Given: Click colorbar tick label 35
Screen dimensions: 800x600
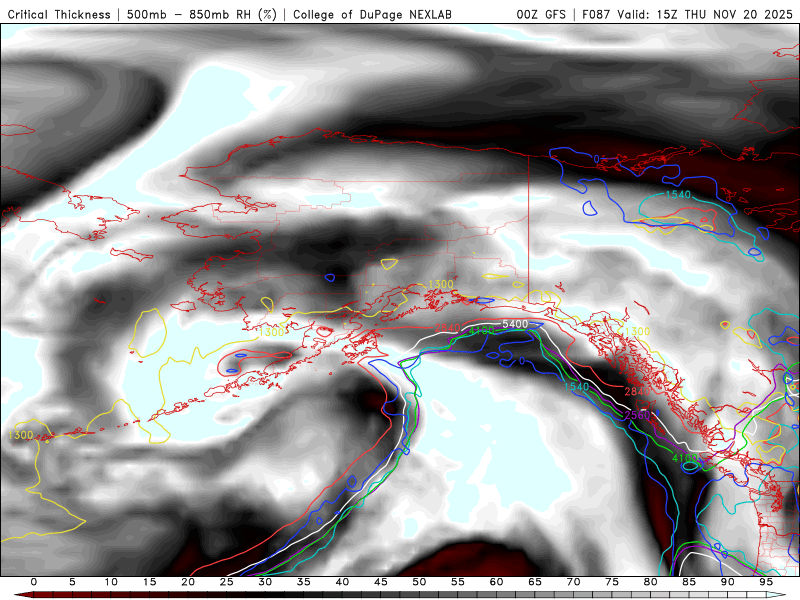Looking at the screenshot, I should point(304,582).
